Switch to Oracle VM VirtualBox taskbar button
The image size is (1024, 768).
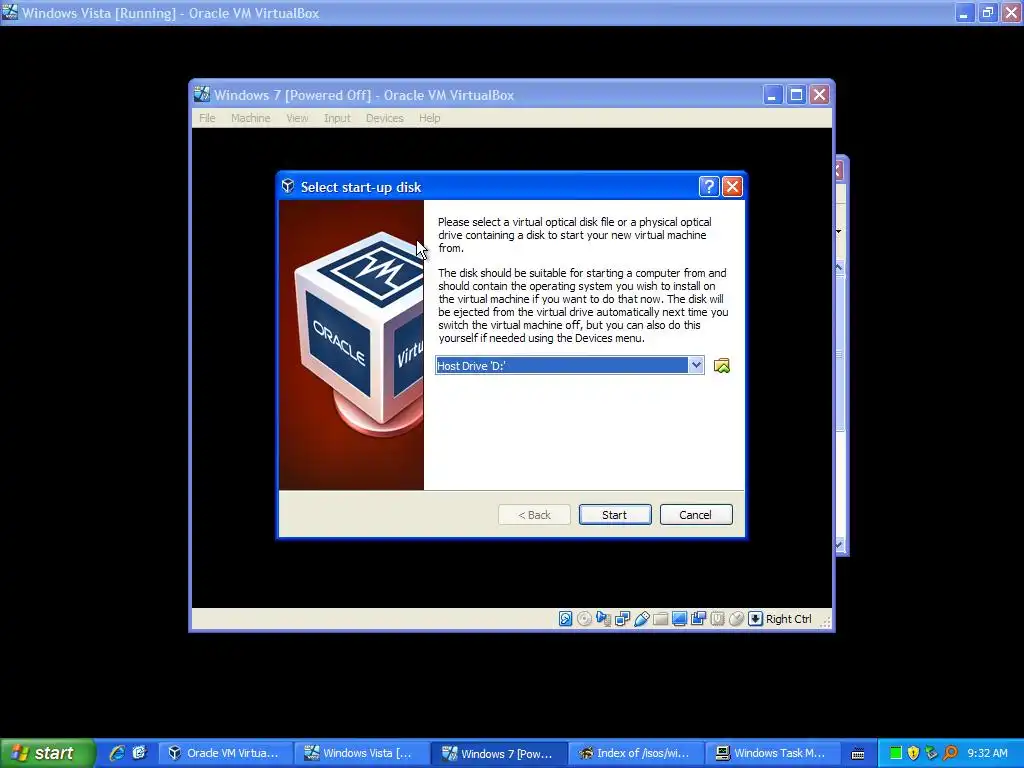tap(224, 753)
